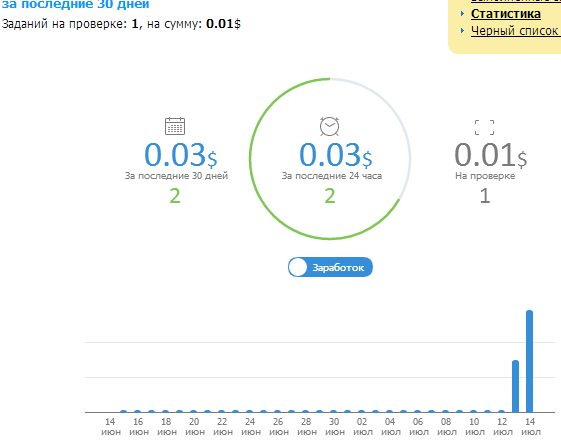Toggle the Заработок switch
The width and height of the screenshot is (561, 442).
click(330, 267)
